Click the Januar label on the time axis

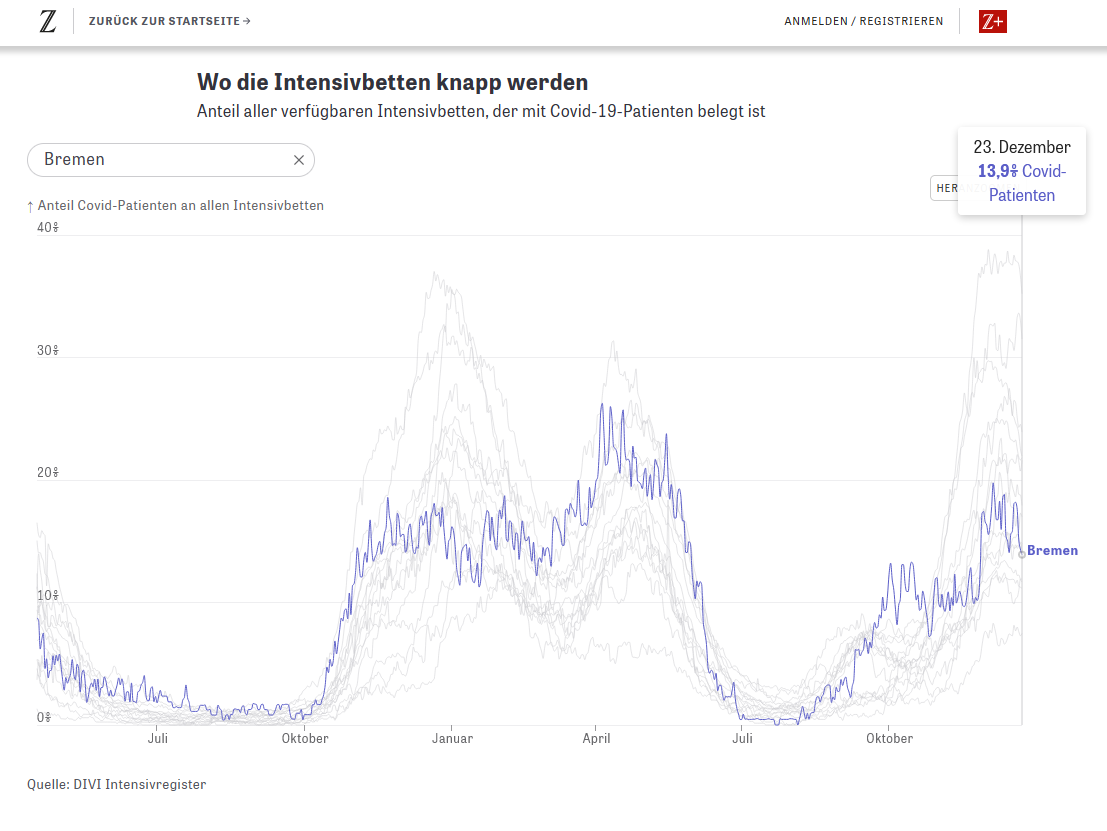[x=452, y=739]
